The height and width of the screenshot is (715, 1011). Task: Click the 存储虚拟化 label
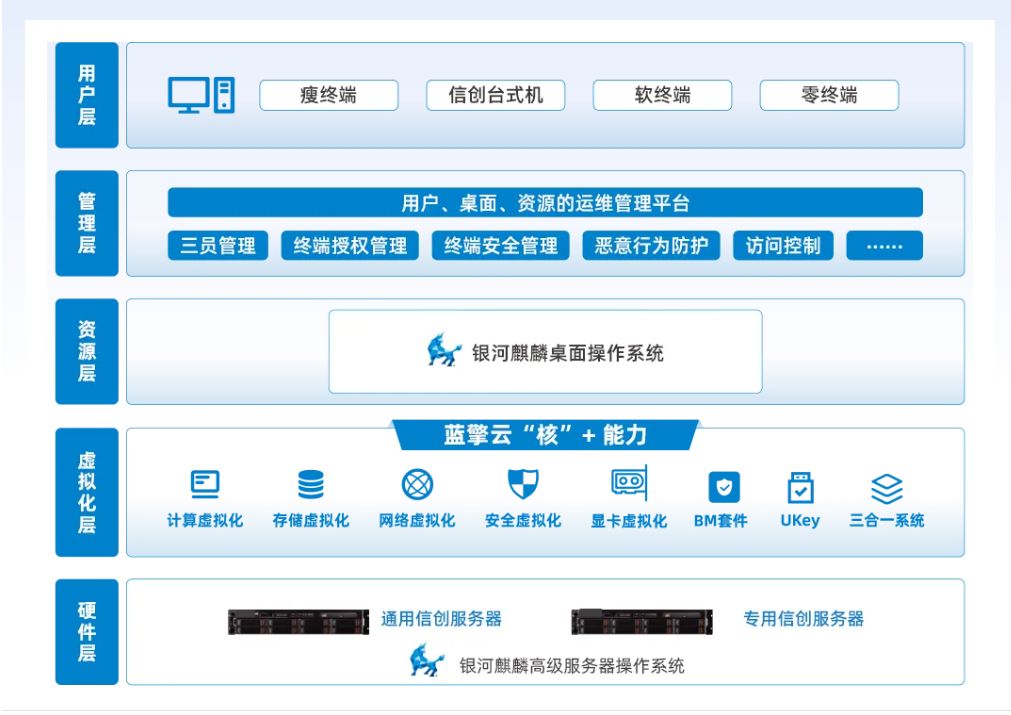pyautogui.click(x=311, y=520)
